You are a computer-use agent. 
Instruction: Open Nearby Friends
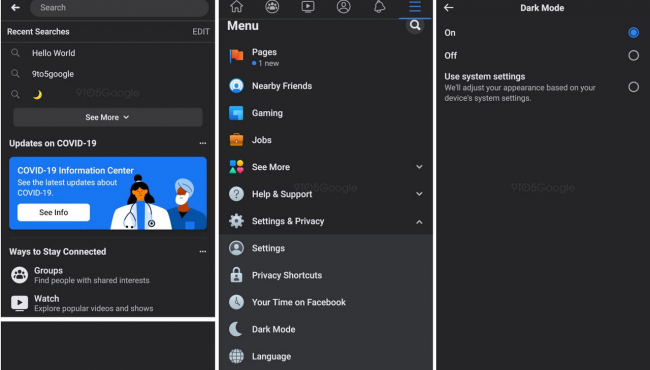[326, 86]
